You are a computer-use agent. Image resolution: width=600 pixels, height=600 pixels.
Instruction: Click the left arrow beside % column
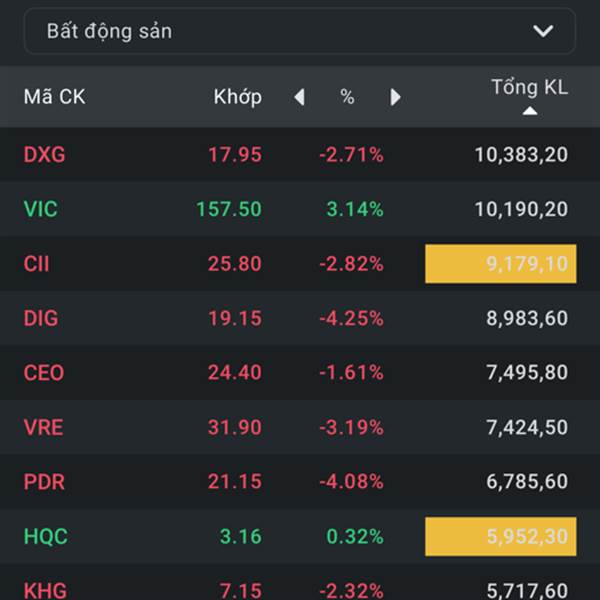pos(299,97)
